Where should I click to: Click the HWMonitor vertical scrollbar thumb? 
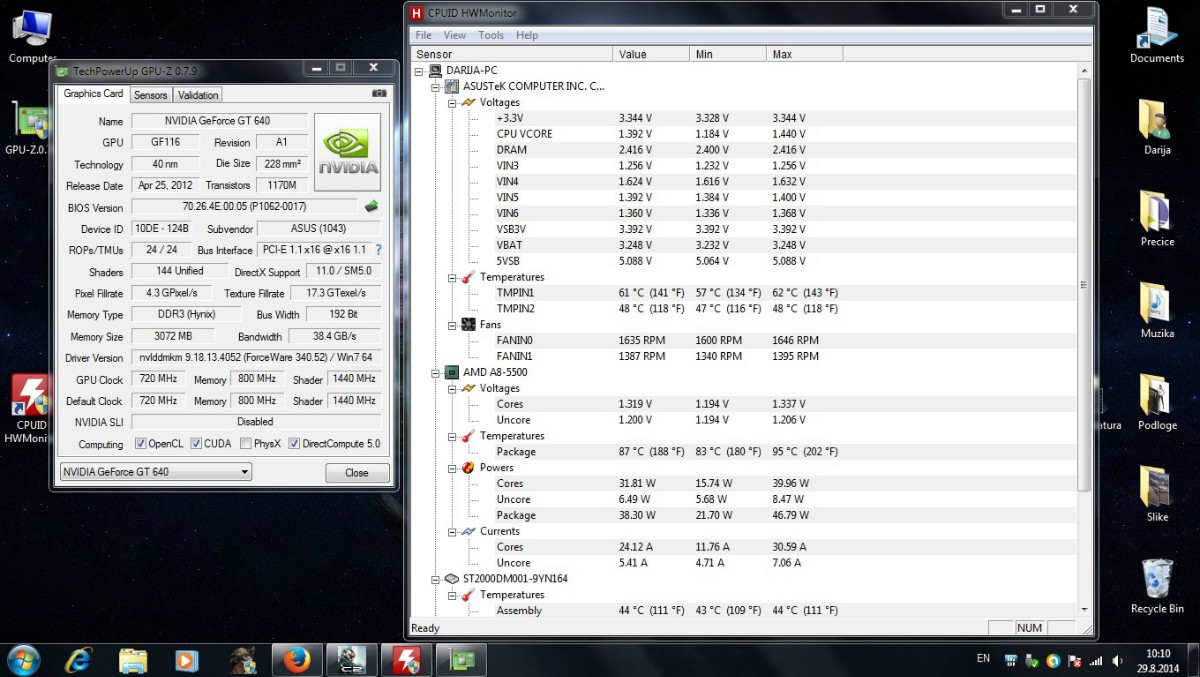pyautogui.click(x=1084, y=285)
